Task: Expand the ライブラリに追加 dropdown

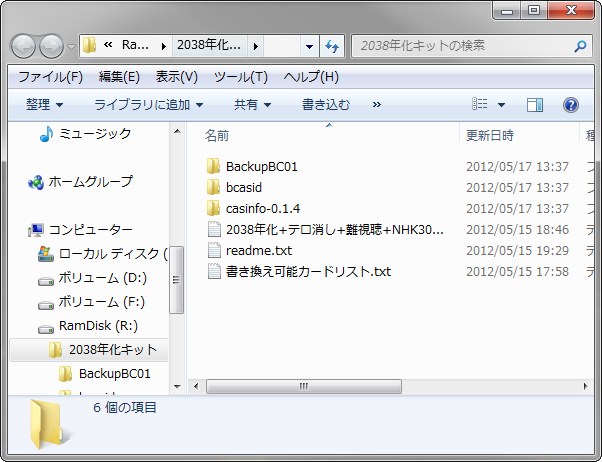Action: pos(148,104)
